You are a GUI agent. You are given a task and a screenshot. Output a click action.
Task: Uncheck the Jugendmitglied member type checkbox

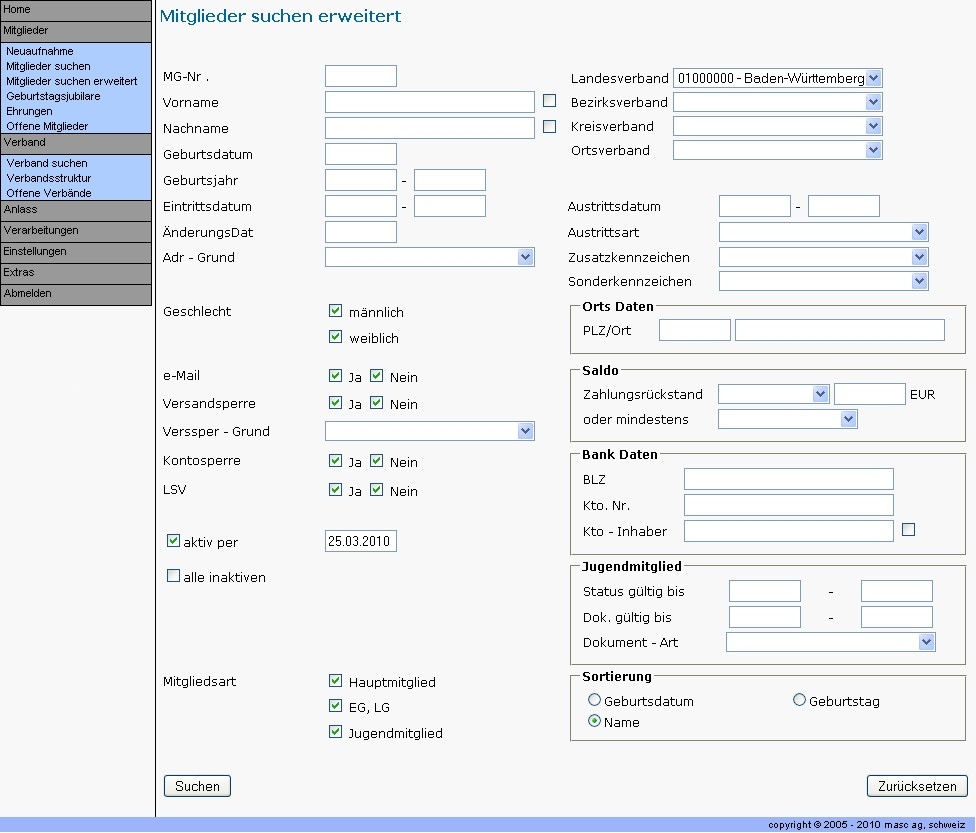click(335, 733)
